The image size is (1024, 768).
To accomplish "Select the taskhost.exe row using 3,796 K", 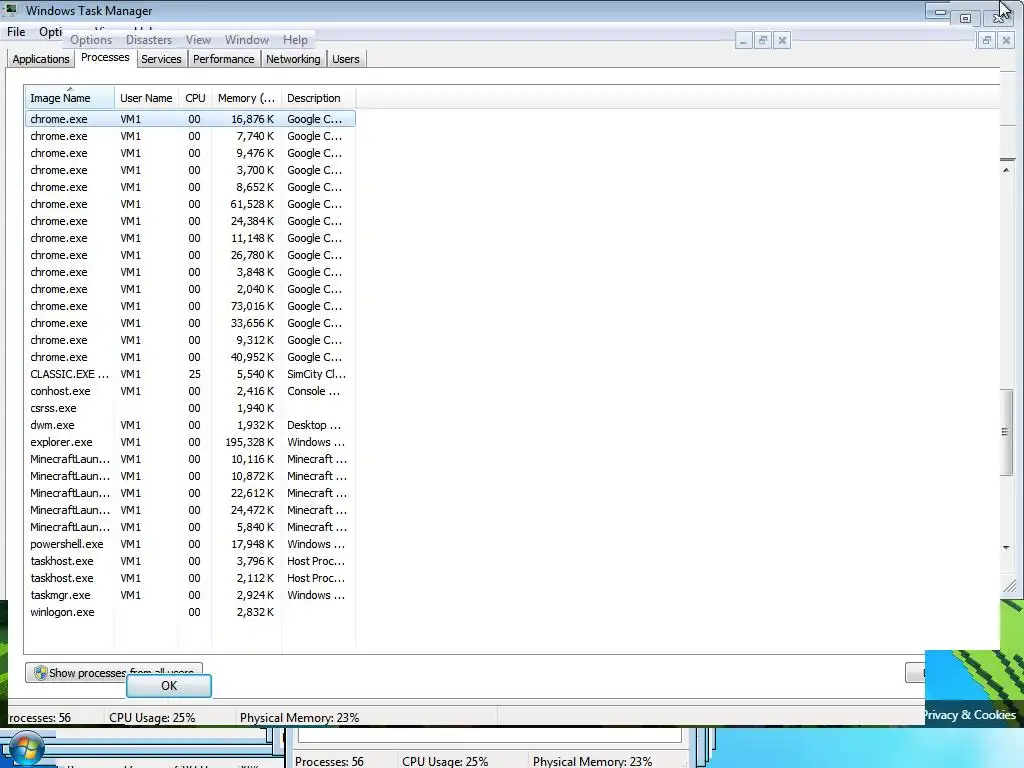I will pyautogui.click(x=190, y=560).
